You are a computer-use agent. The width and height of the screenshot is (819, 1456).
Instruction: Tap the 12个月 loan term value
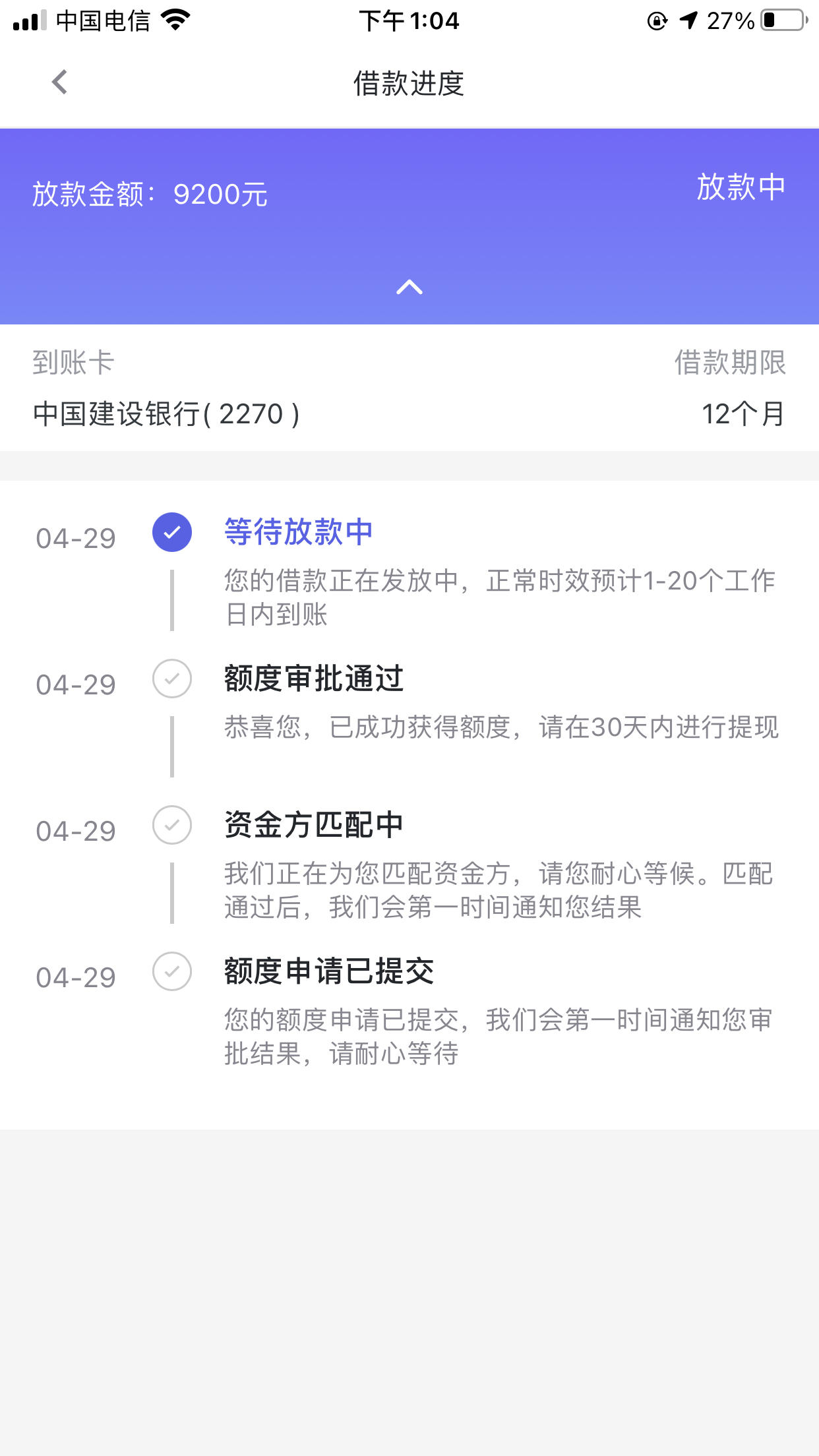[743, 414]
